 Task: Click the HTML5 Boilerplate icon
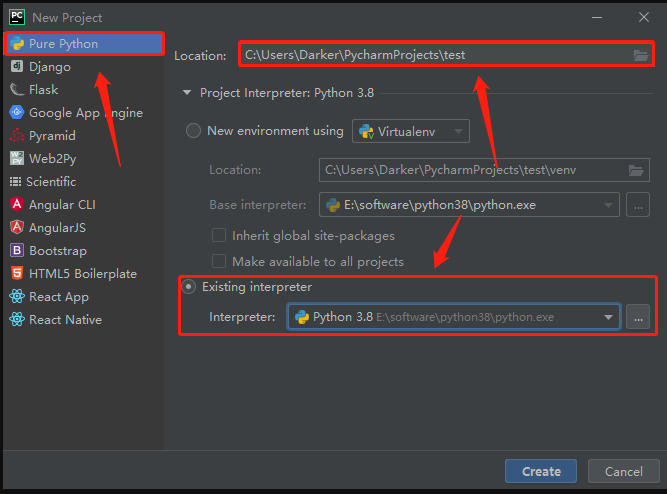(17, 274)
